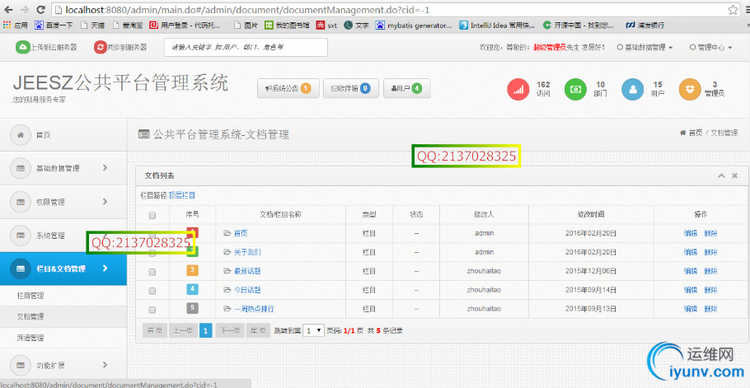The image size is (750, 388).
Task: Open the 基础数据管理 dropdown in the top bar
Action: (645, 47)
